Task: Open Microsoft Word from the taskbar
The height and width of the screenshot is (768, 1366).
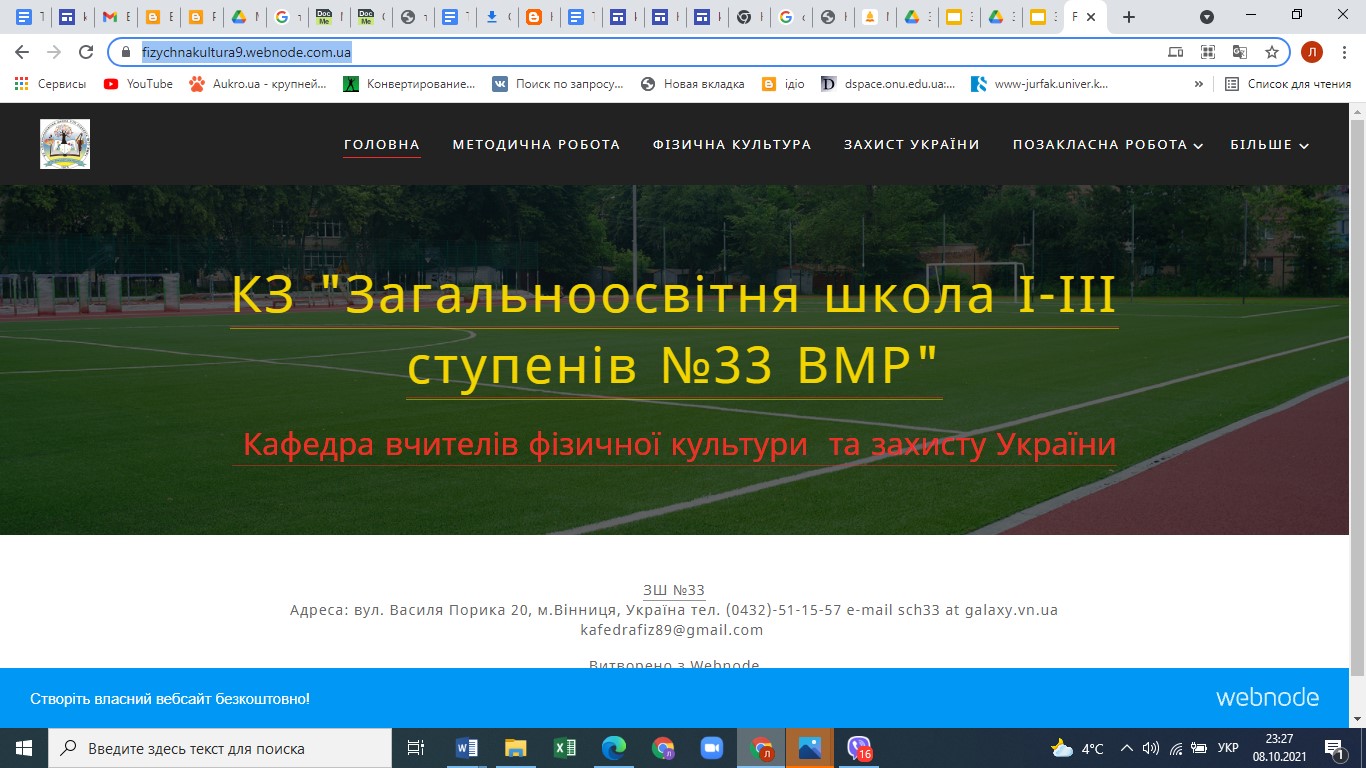Action: 467,748
